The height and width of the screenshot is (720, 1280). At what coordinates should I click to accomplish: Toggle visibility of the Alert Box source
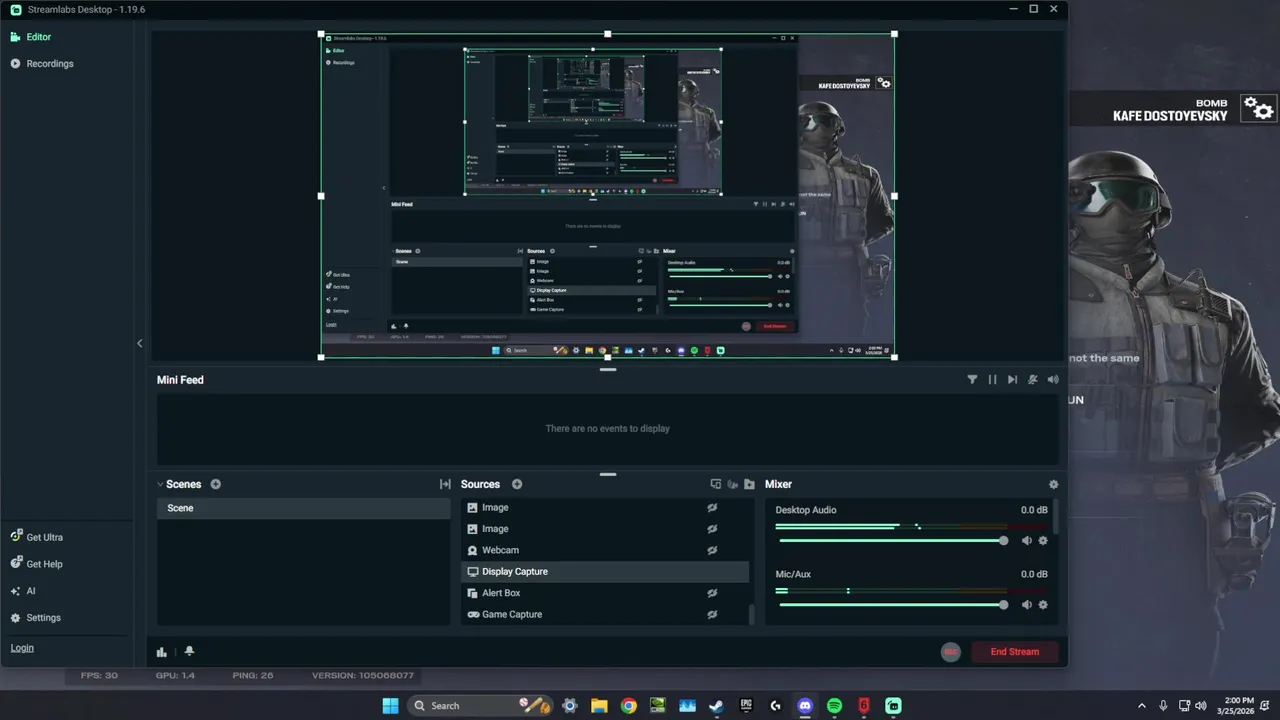coord(712,593)
